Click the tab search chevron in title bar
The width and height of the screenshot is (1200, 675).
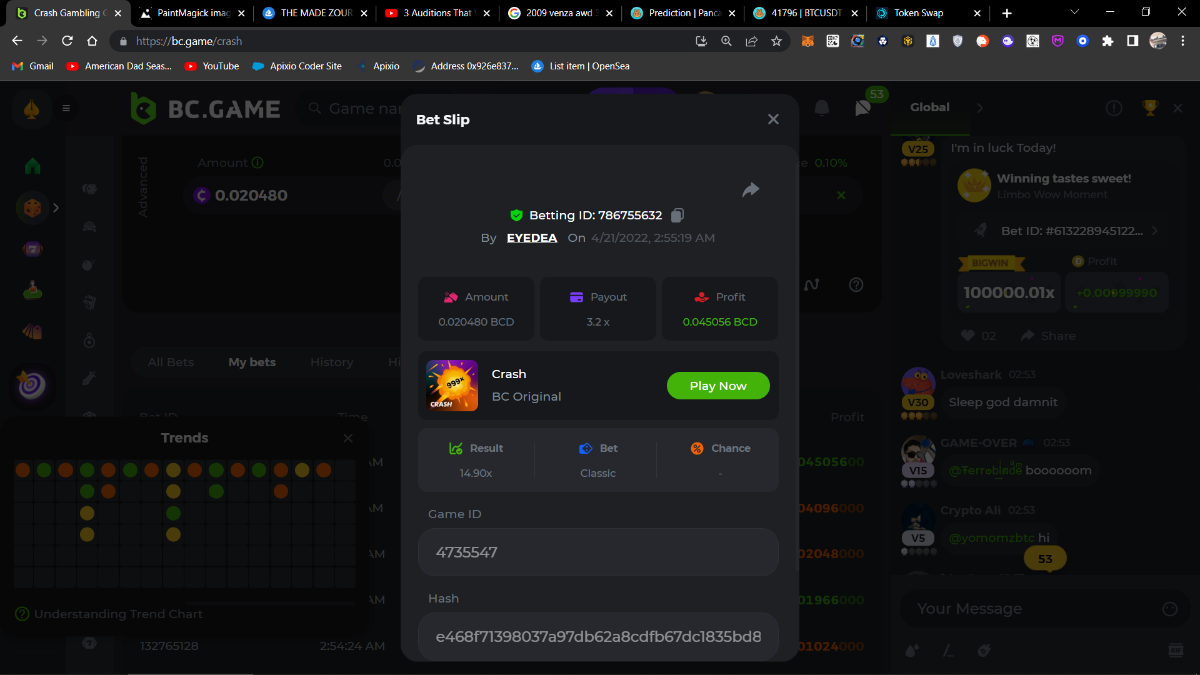tap(1074, 12)
